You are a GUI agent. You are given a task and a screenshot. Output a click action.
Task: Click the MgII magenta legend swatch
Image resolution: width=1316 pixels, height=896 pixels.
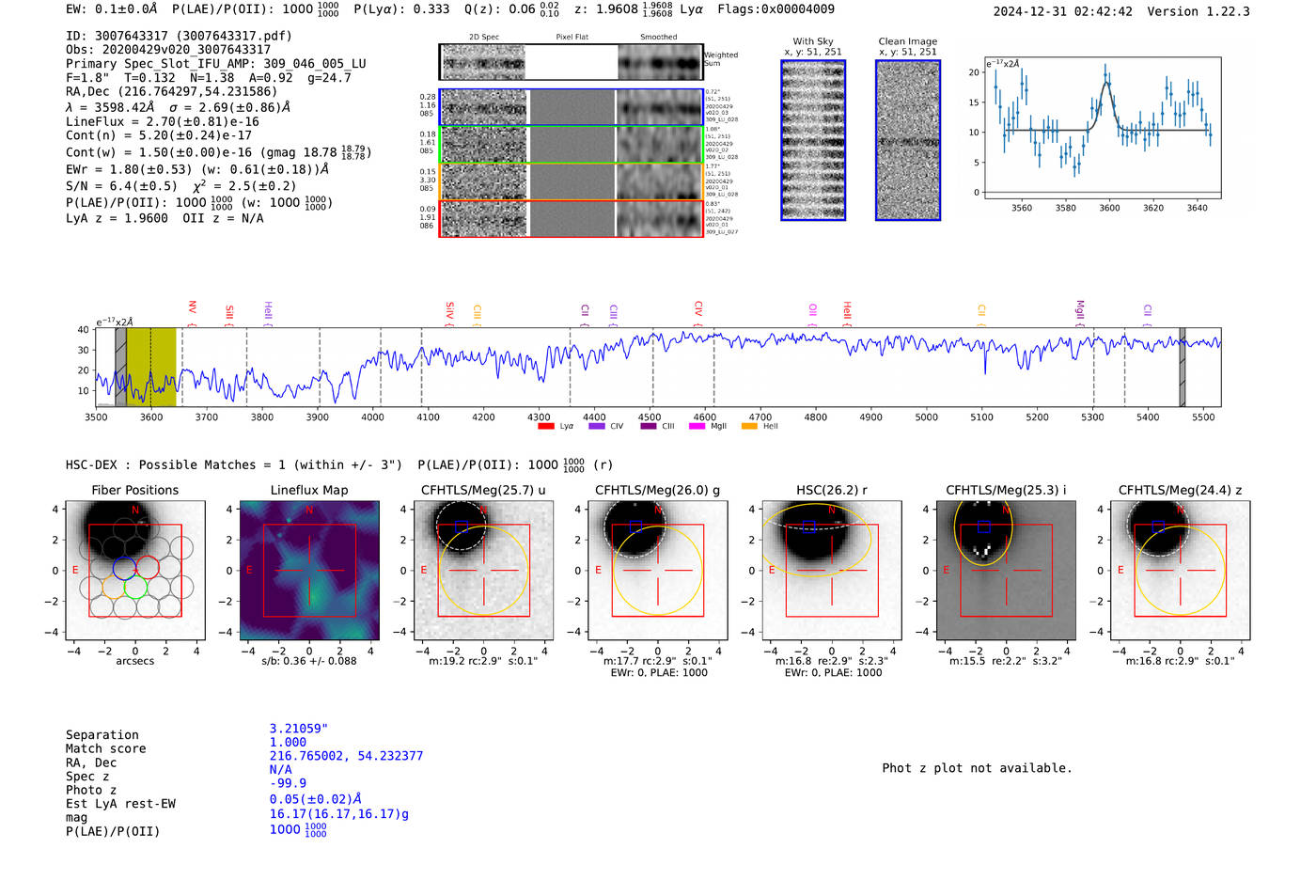(x=697, y=427)
